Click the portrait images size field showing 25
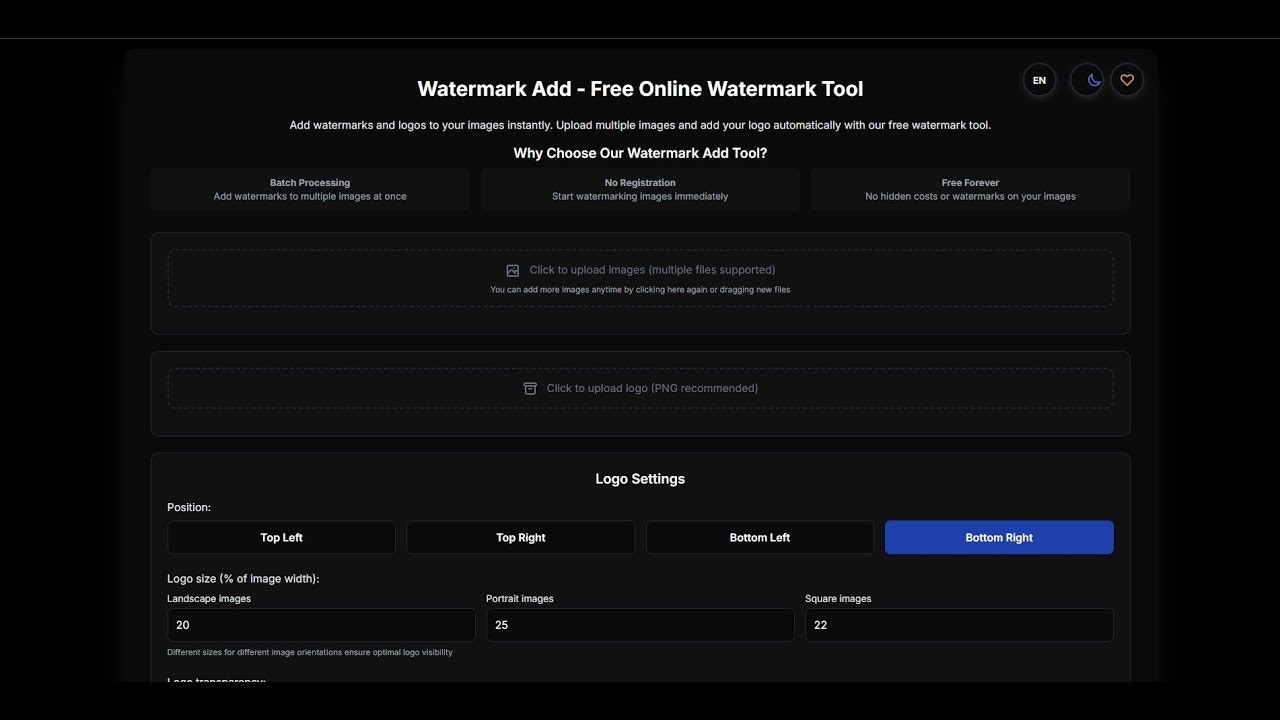The width and height of the screenshot is (1280, 720). [x=640, y=625]
